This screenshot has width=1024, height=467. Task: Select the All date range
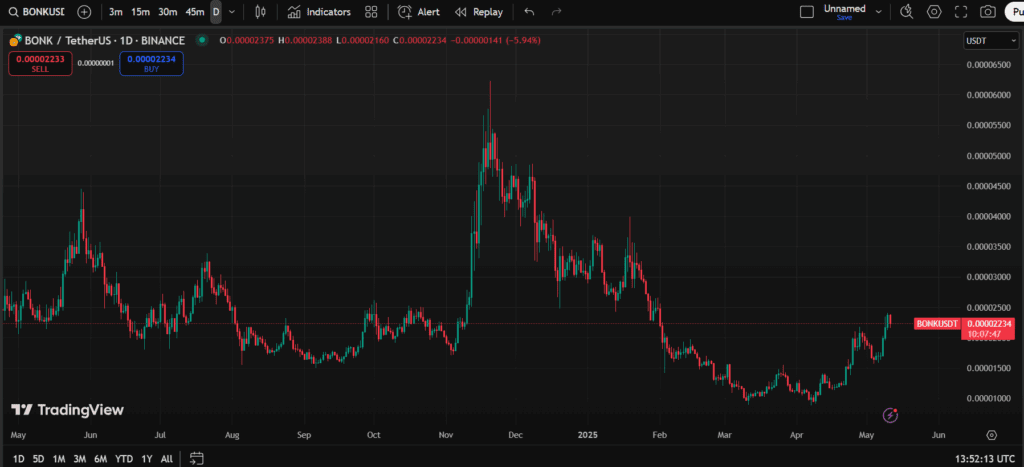[x=167, y=459]
